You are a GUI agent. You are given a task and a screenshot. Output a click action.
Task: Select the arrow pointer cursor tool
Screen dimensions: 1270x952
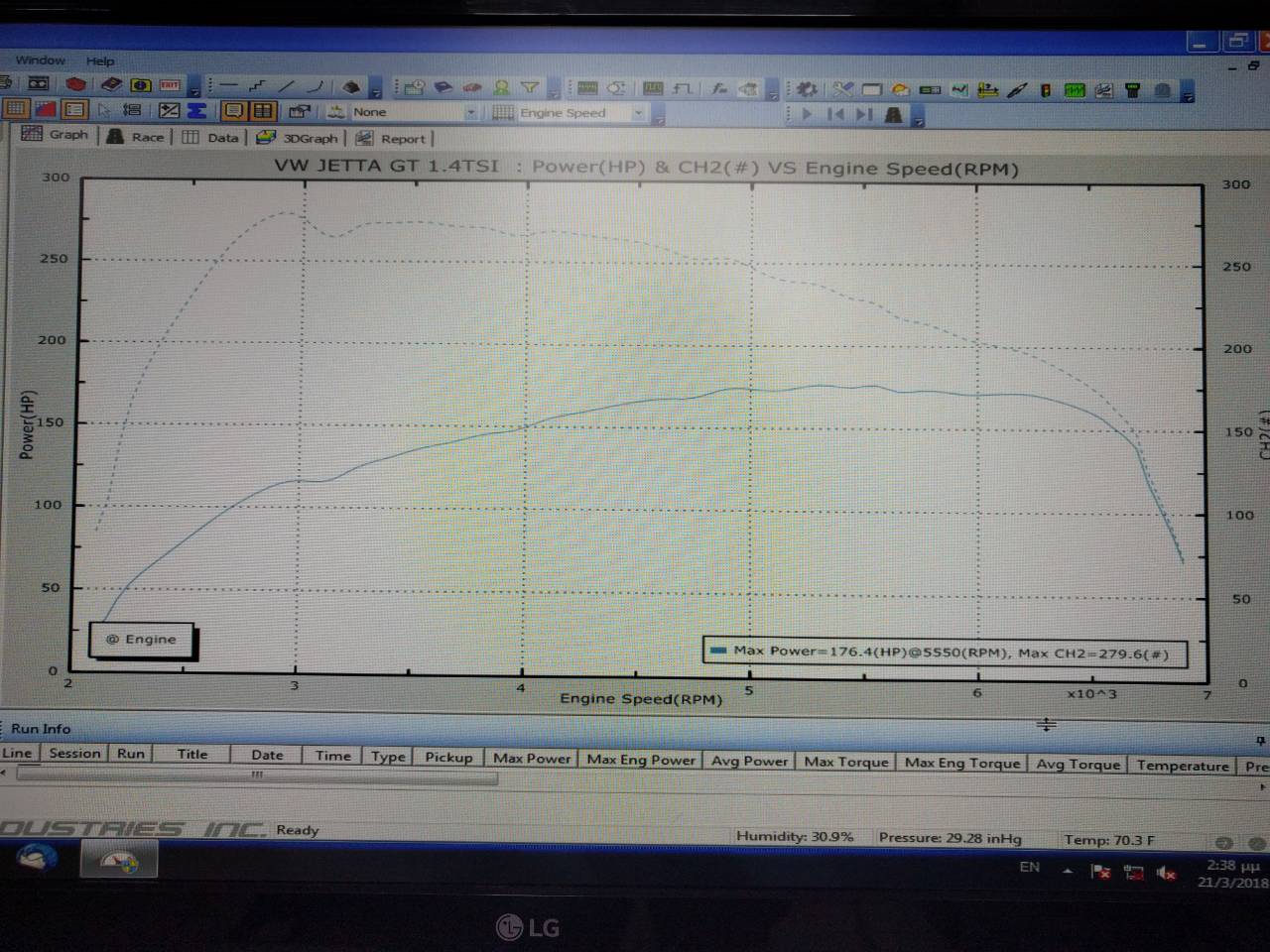point(103,110)
